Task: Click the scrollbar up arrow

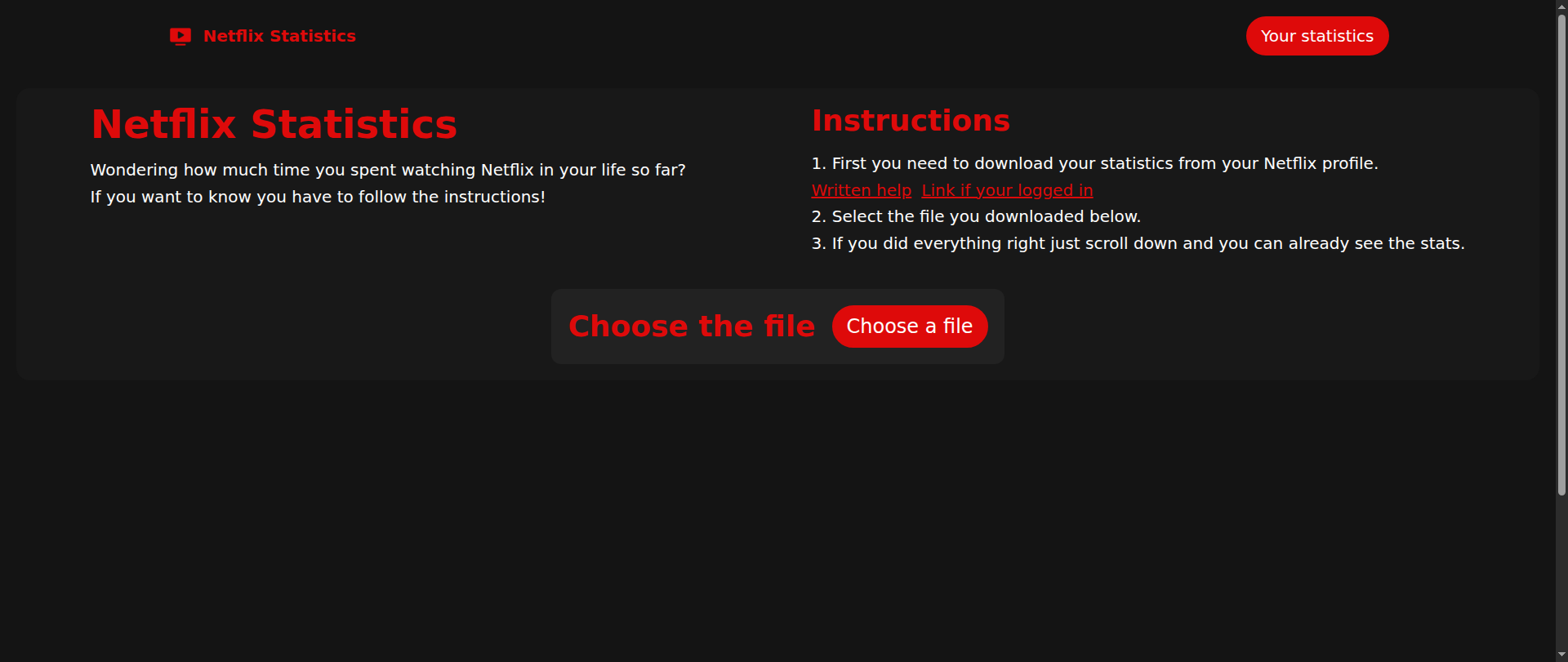Action: pyautogui.click(x=1561, y=6)
